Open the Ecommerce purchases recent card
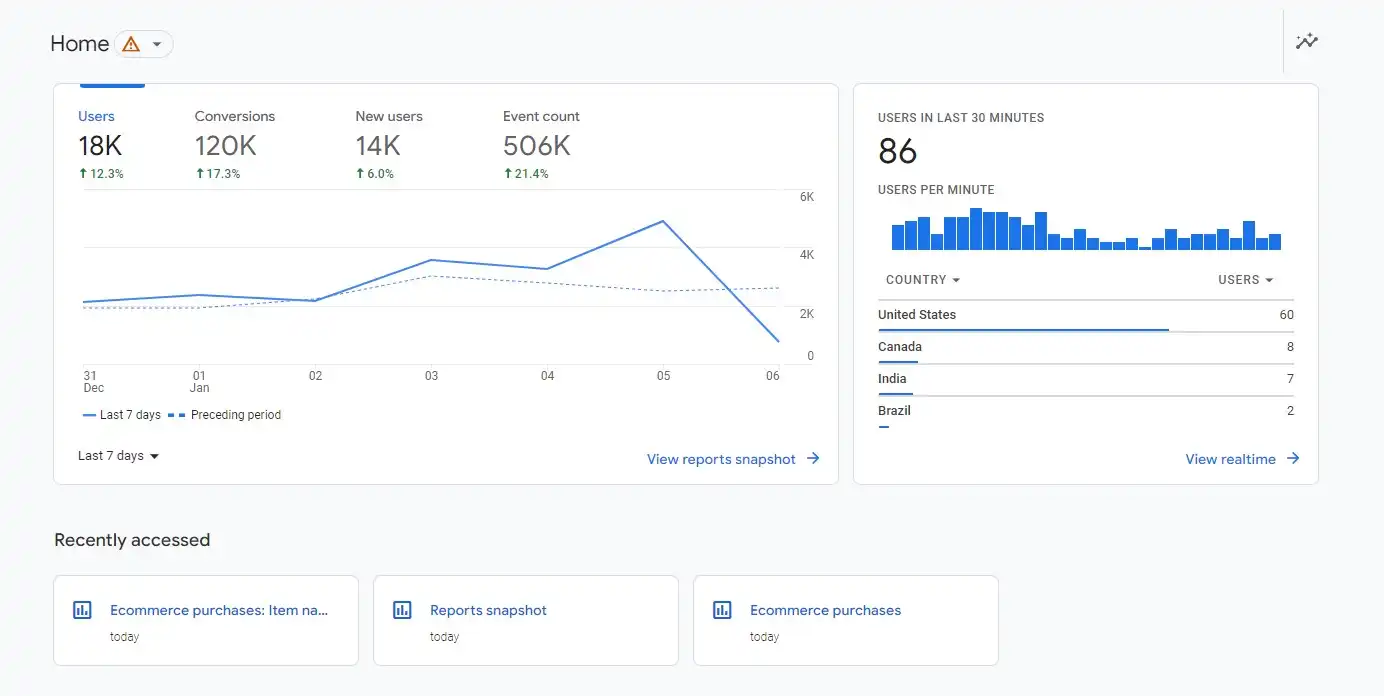1384x696 pixels. [846, 620]
